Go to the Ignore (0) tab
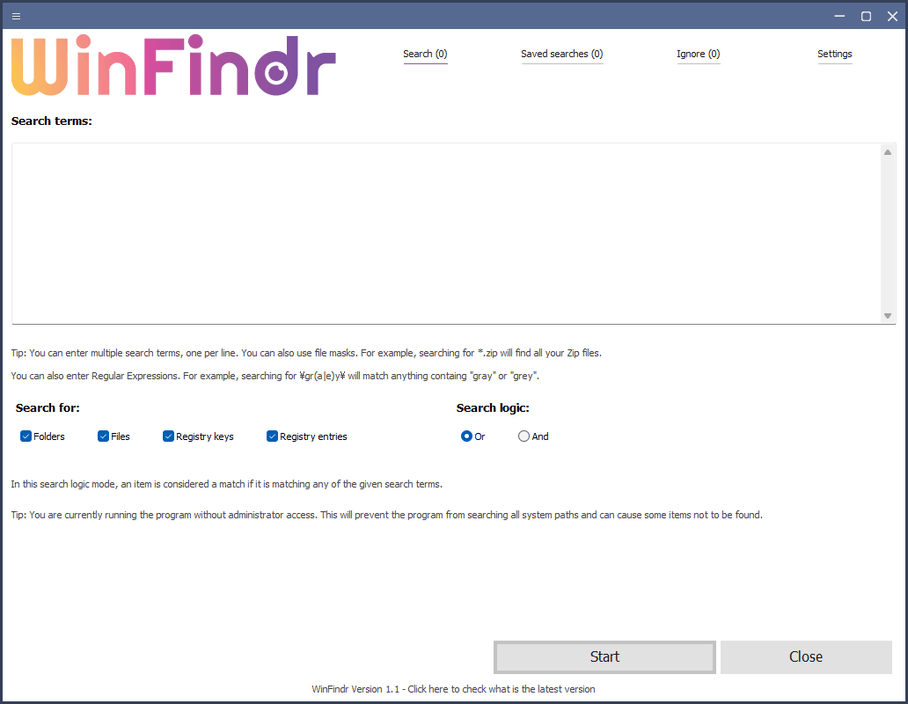The height and width of the screenshot is (704, 908). [x=698, y=54]
